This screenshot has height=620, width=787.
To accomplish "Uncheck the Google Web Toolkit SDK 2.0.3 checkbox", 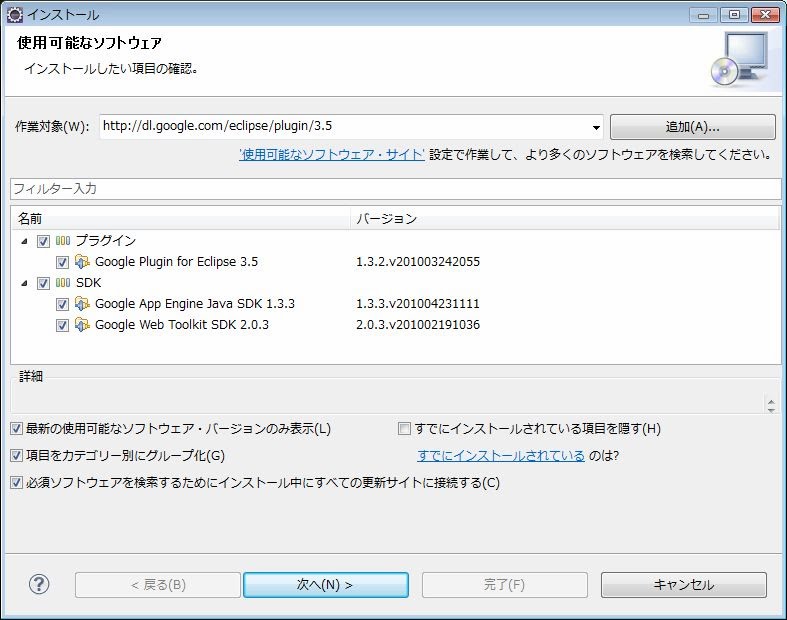I will [62, 325].
